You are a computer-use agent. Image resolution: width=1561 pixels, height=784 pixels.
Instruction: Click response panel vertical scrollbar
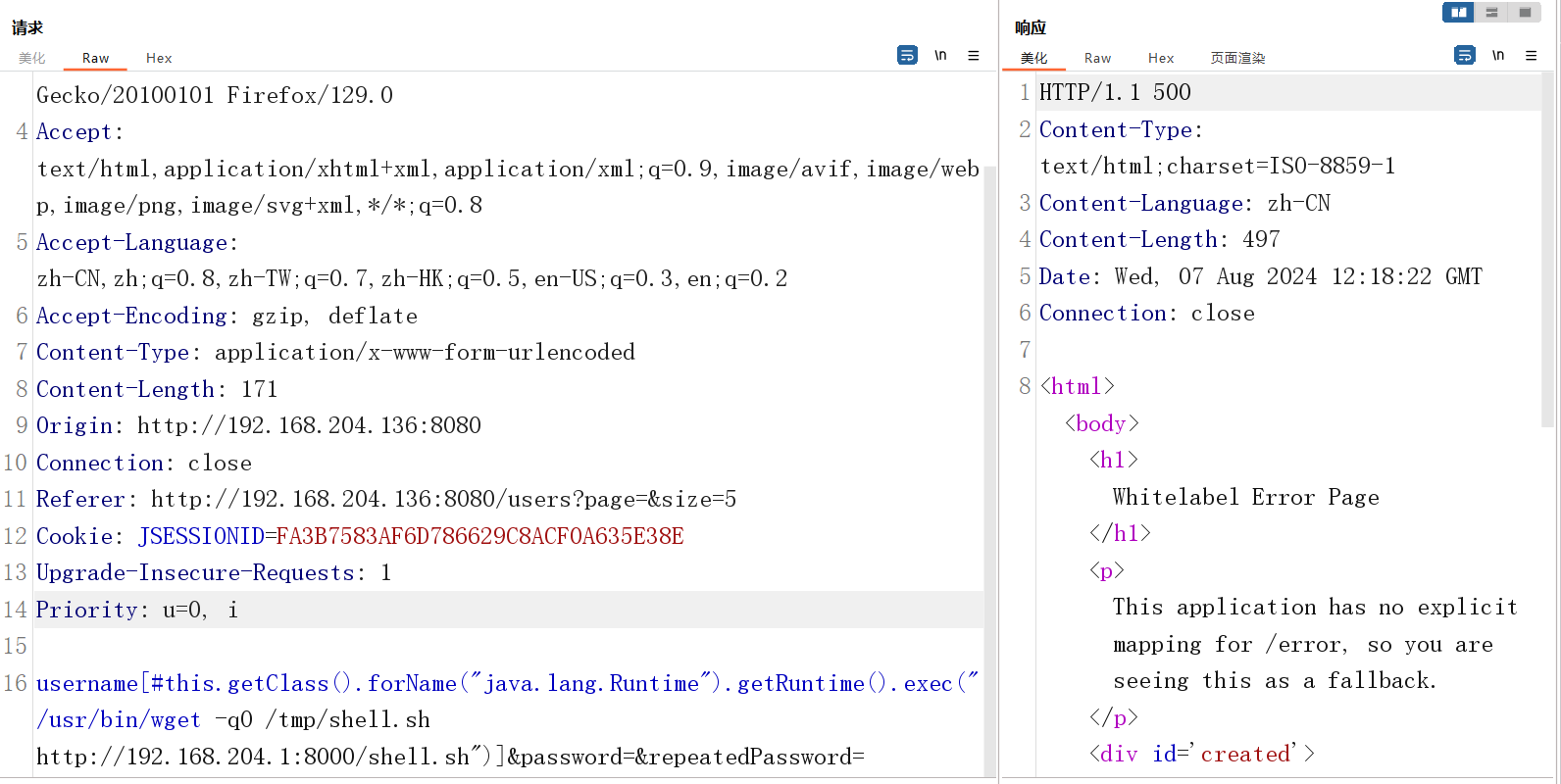(1548, 250)
